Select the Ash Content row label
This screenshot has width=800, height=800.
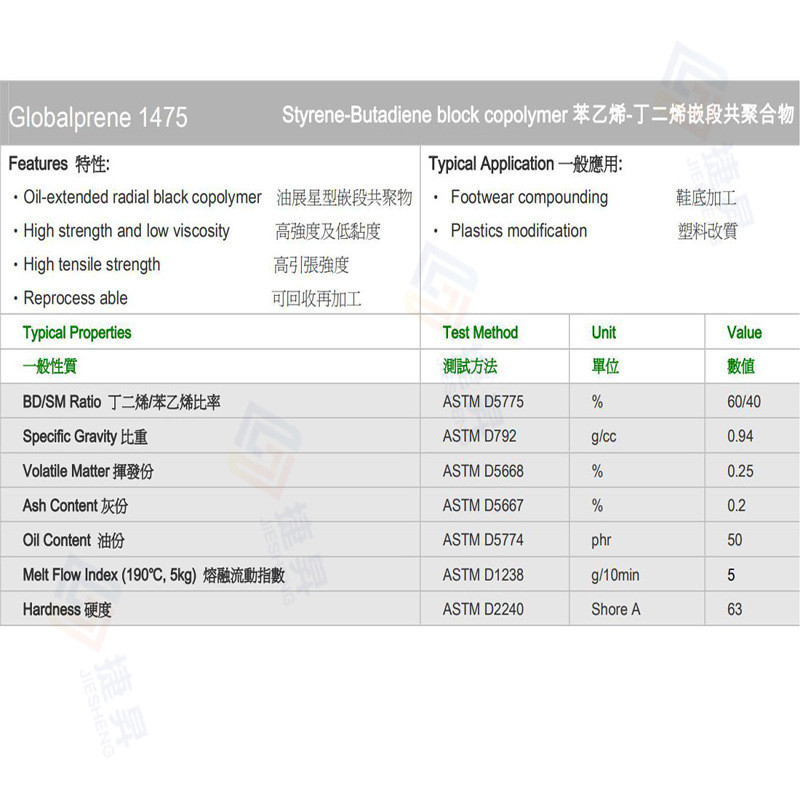point(75,506)
